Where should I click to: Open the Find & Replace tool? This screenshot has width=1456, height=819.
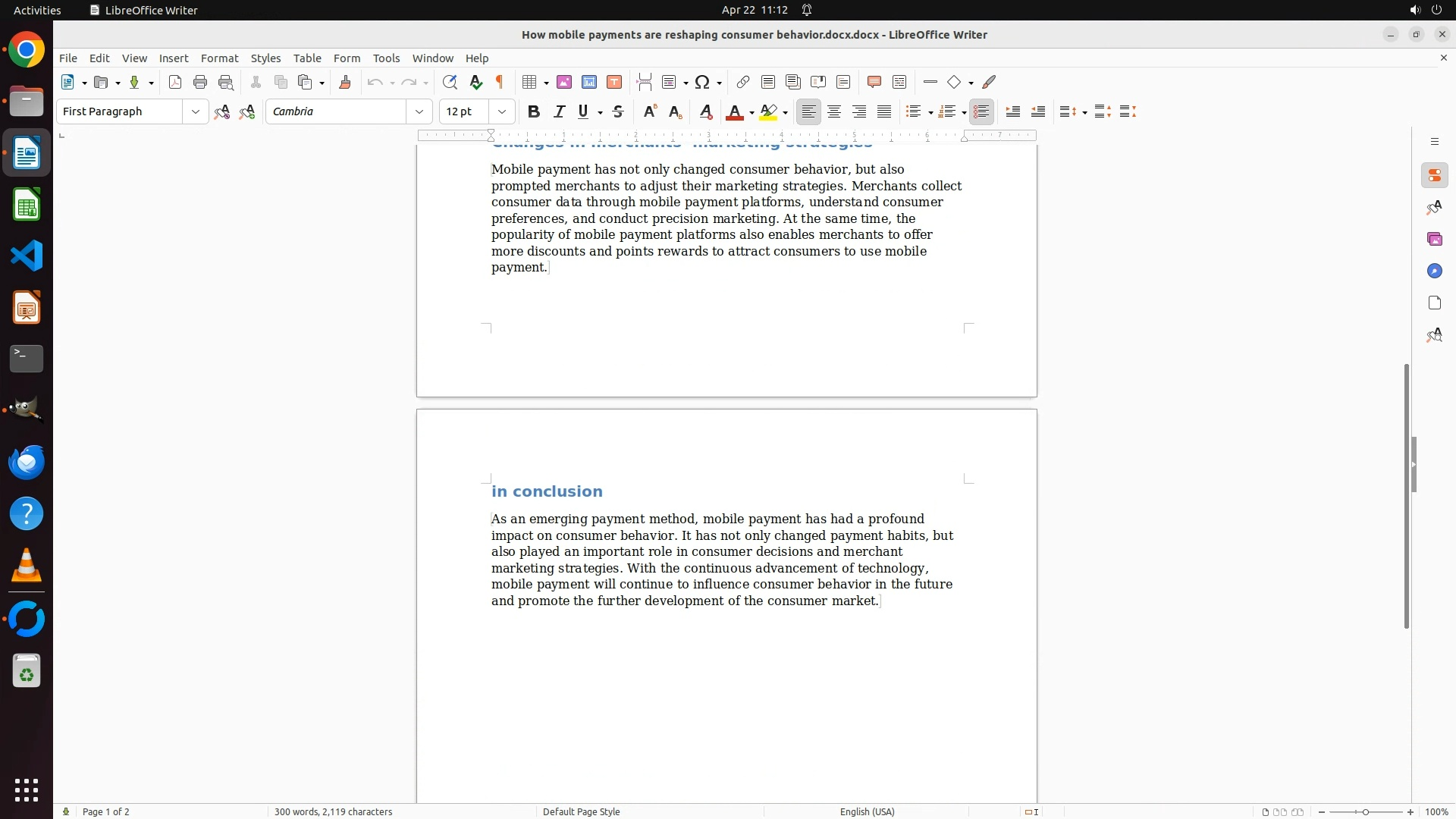[x=450, y=83]
